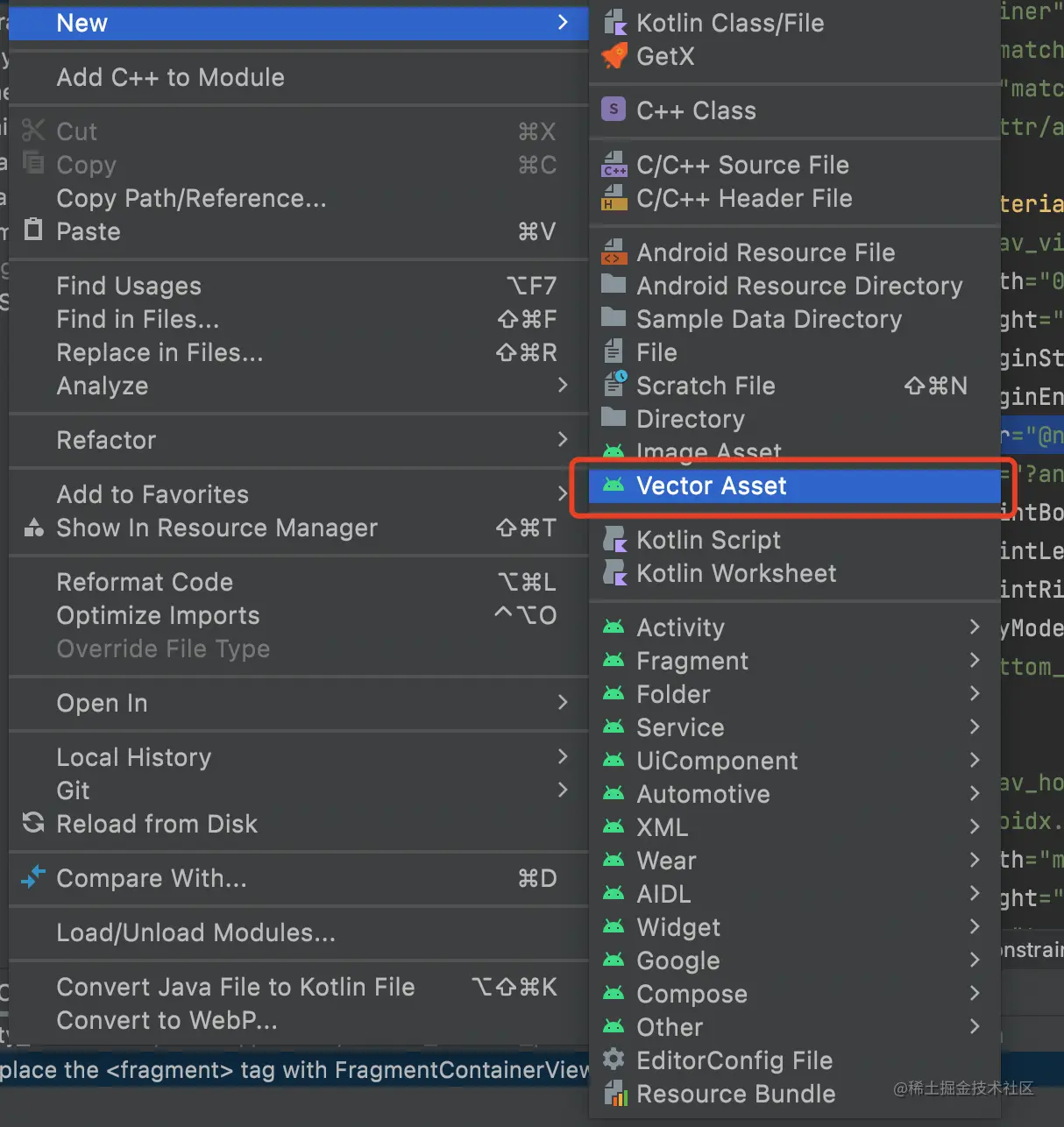The width and height of the screenshot is (1064, 1127).
Task: Choose Reformat Code
Action: [x=299, y=582]
